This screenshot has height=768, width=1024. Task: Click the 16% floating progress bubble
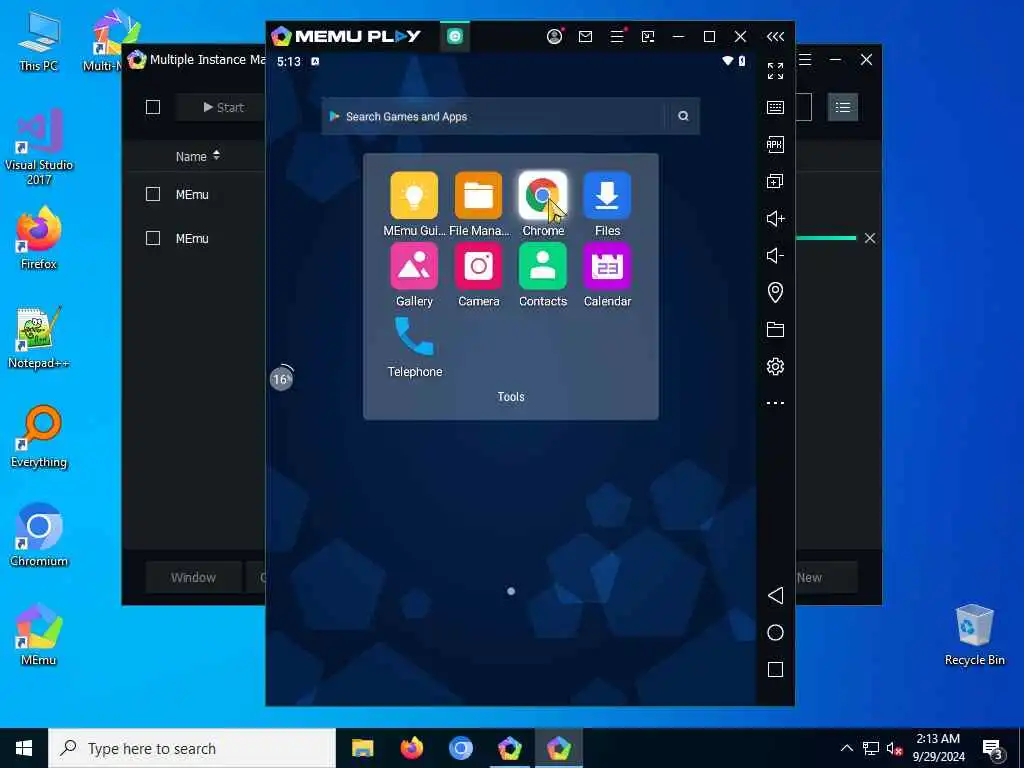tap(281, 378)
